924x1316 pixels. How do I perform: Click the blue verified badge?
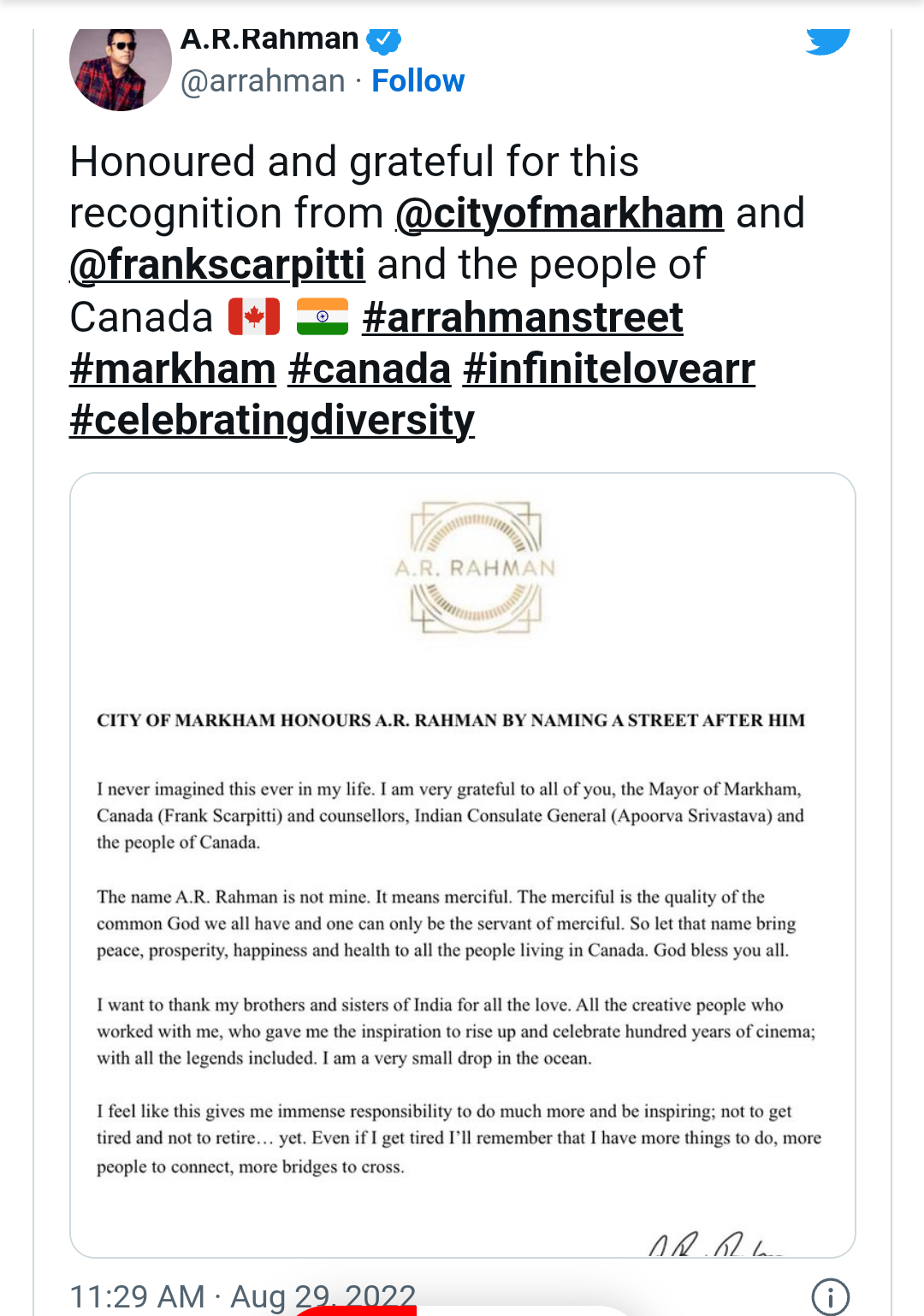pos(383,40)
